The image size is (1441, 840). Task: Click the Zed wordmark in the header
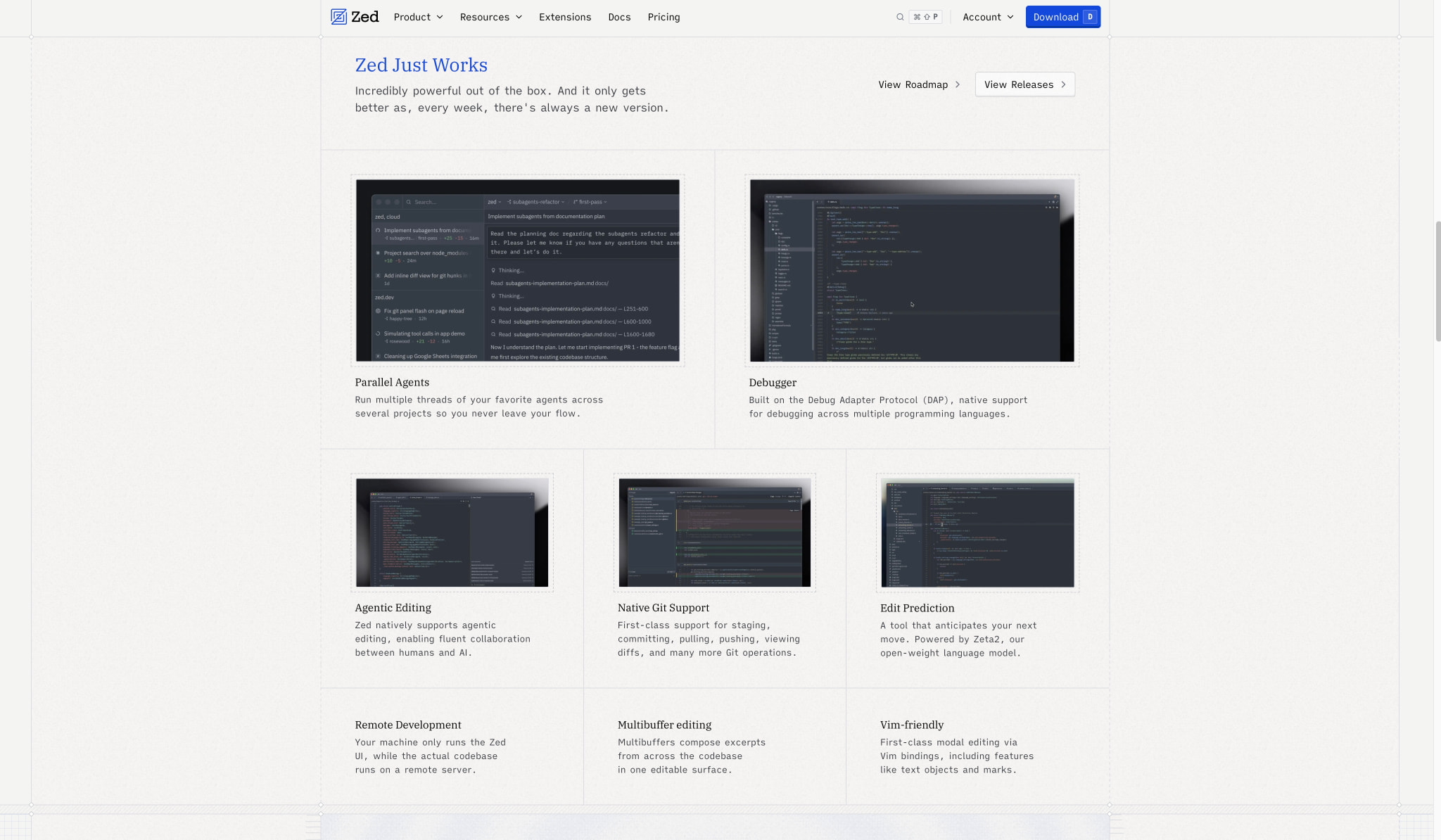(365, 17)
